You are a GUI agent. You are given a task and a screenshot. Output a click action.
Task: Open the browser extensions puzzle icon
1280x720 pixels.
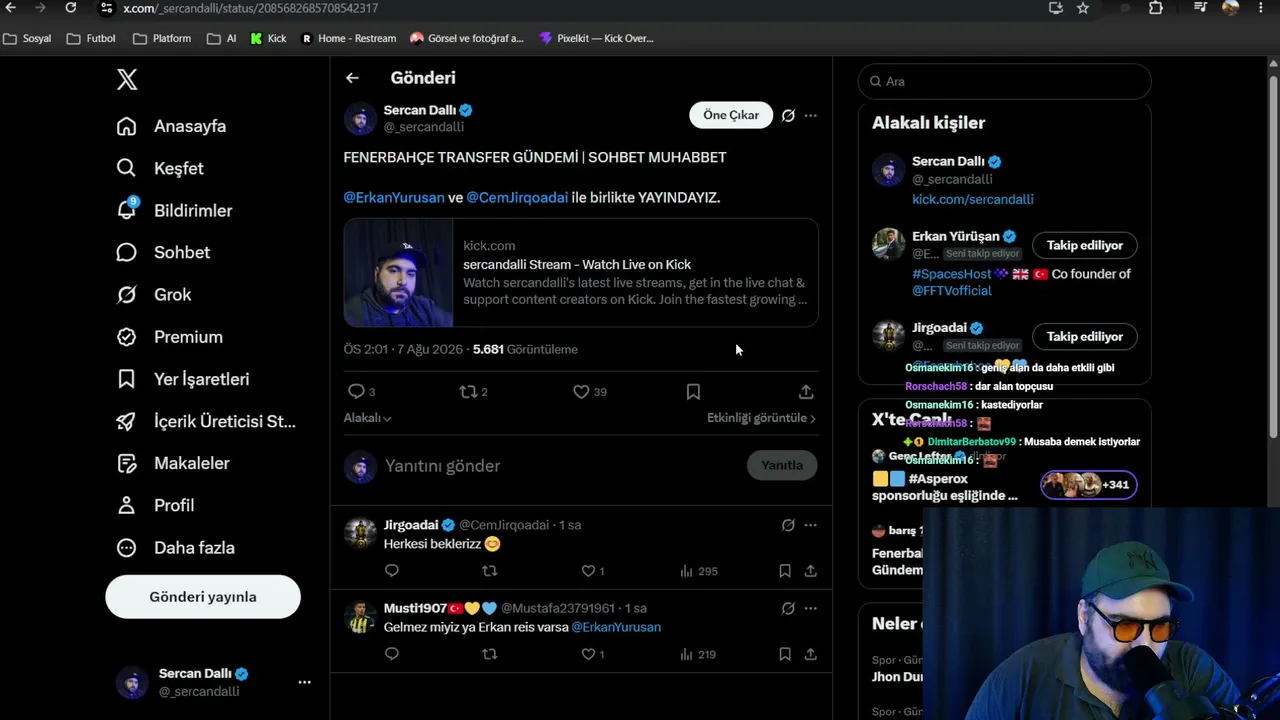[x=1156, y=8]
